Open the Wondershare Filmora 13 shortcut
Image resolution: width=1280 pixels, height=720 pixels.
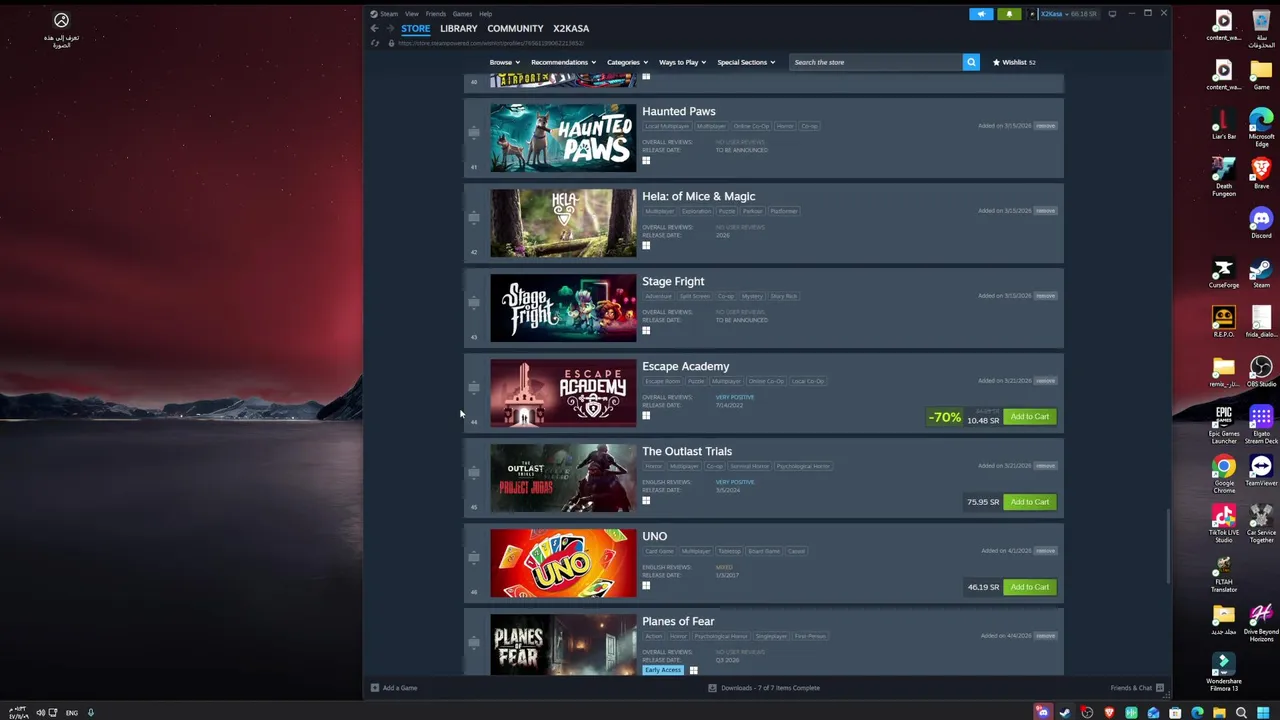[1224, 672]
